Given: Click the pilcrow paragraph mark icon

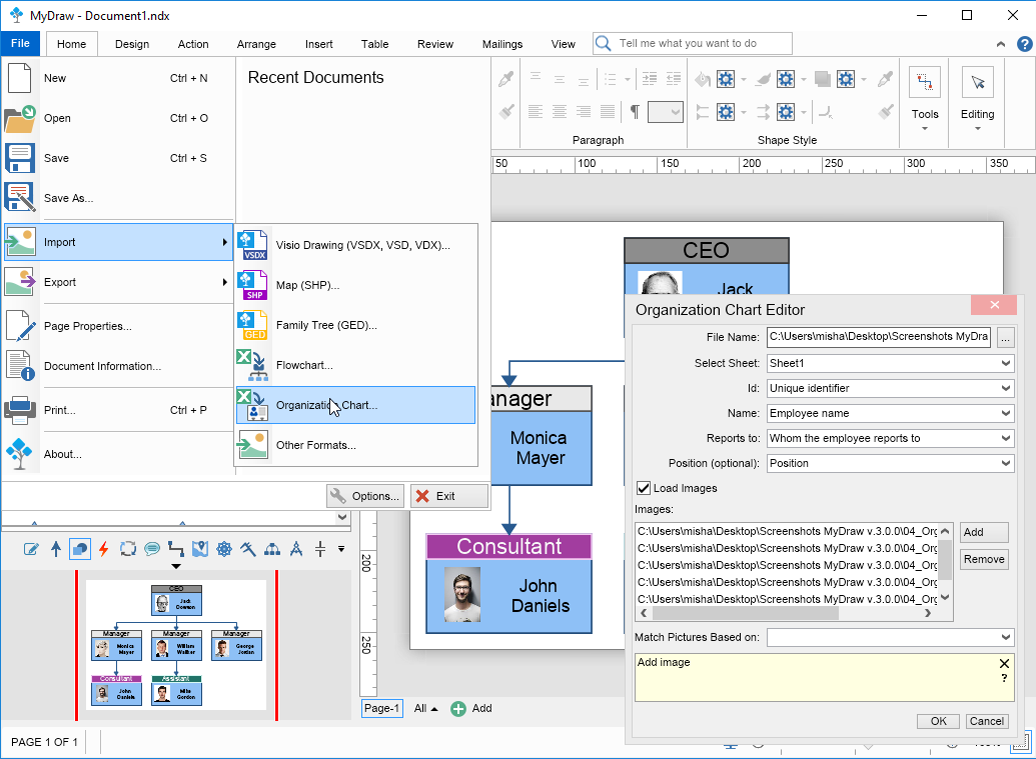Looking at the screenshot, I should click(635, 112).
